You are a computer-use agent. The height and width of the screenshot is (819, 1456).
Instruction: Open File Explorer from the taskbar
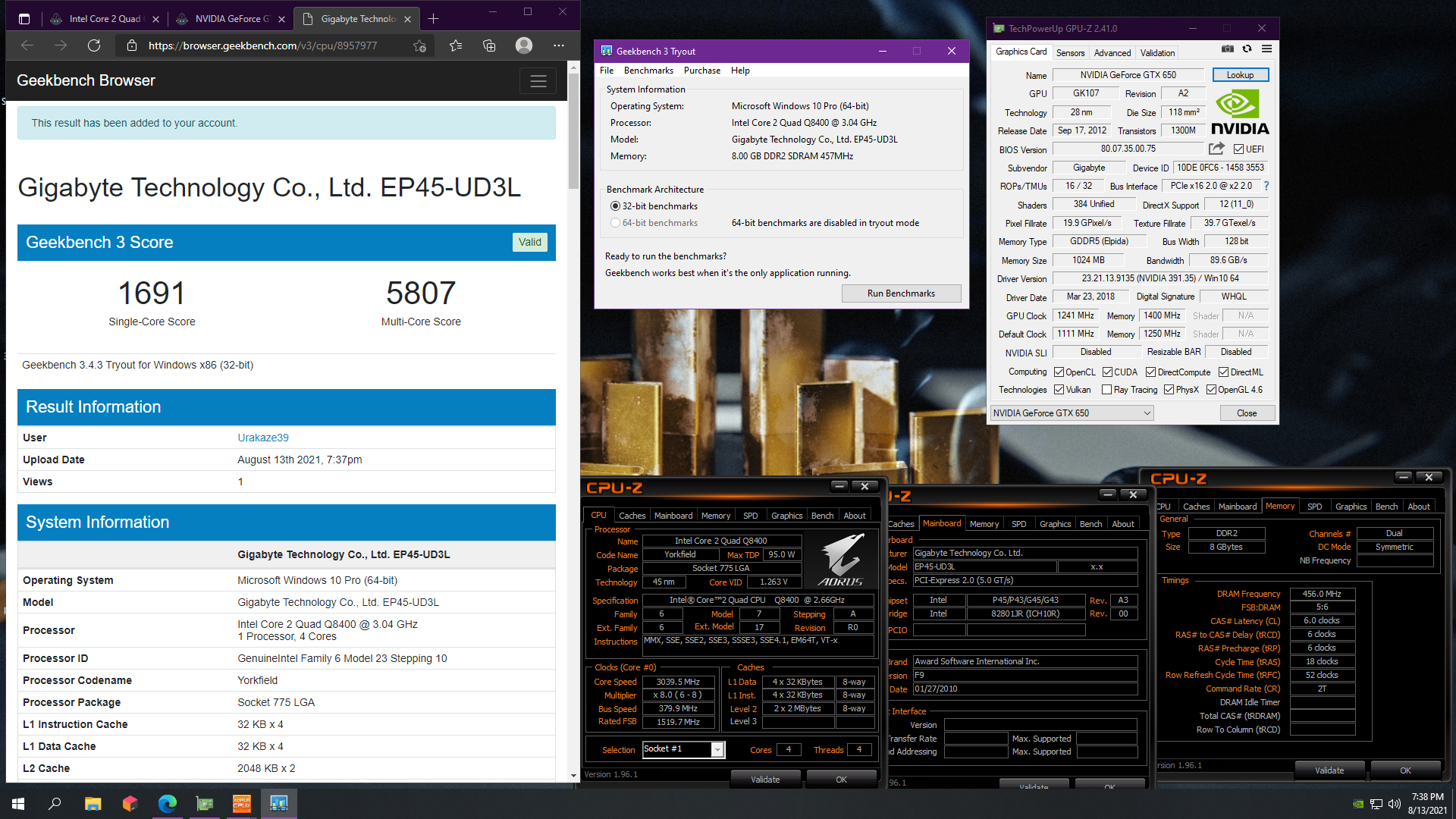pyautogui.click(x=93, y=804)
